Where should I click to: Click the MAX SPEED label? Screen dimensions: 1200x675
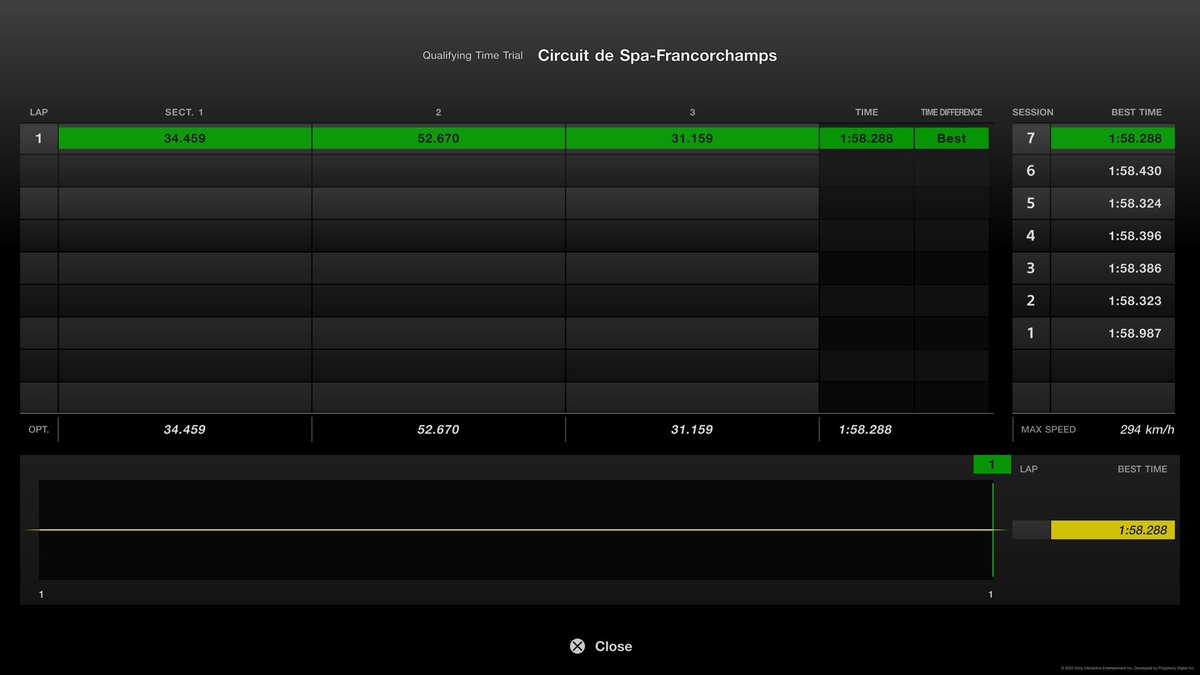coord(1048,429)
